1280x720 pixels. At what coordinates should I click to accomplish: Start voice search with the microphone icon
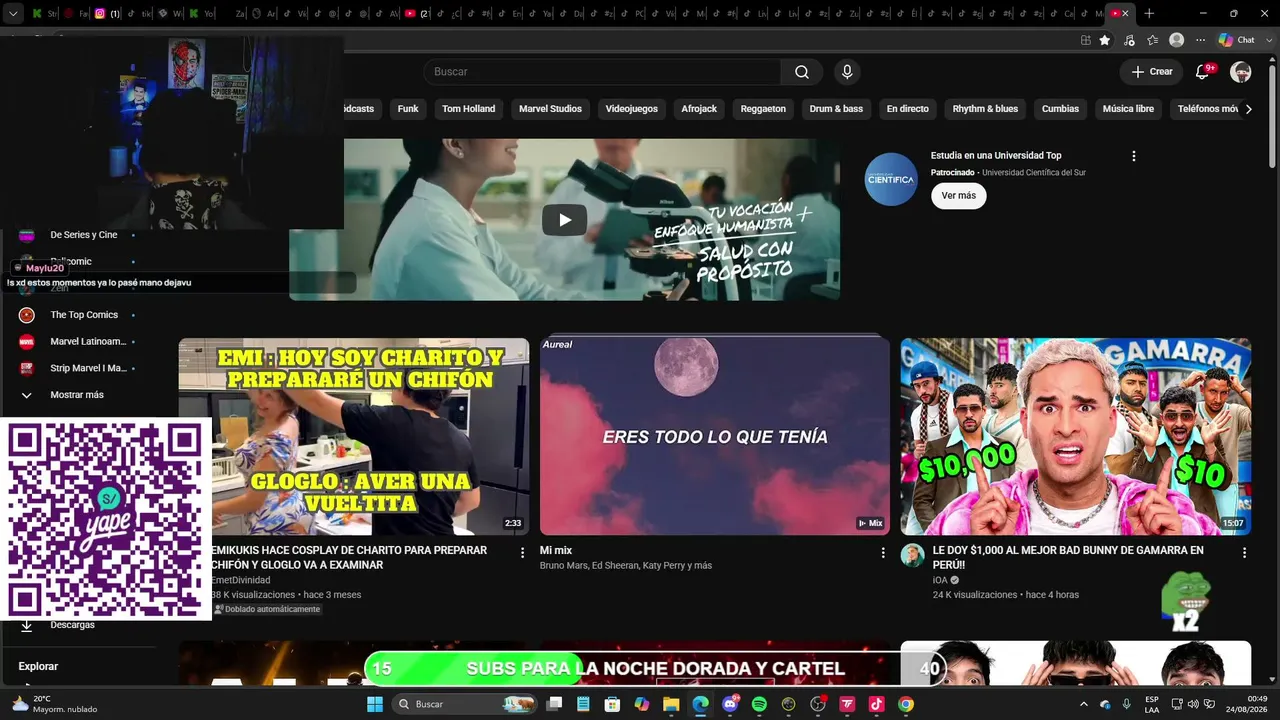click(847, 72)
